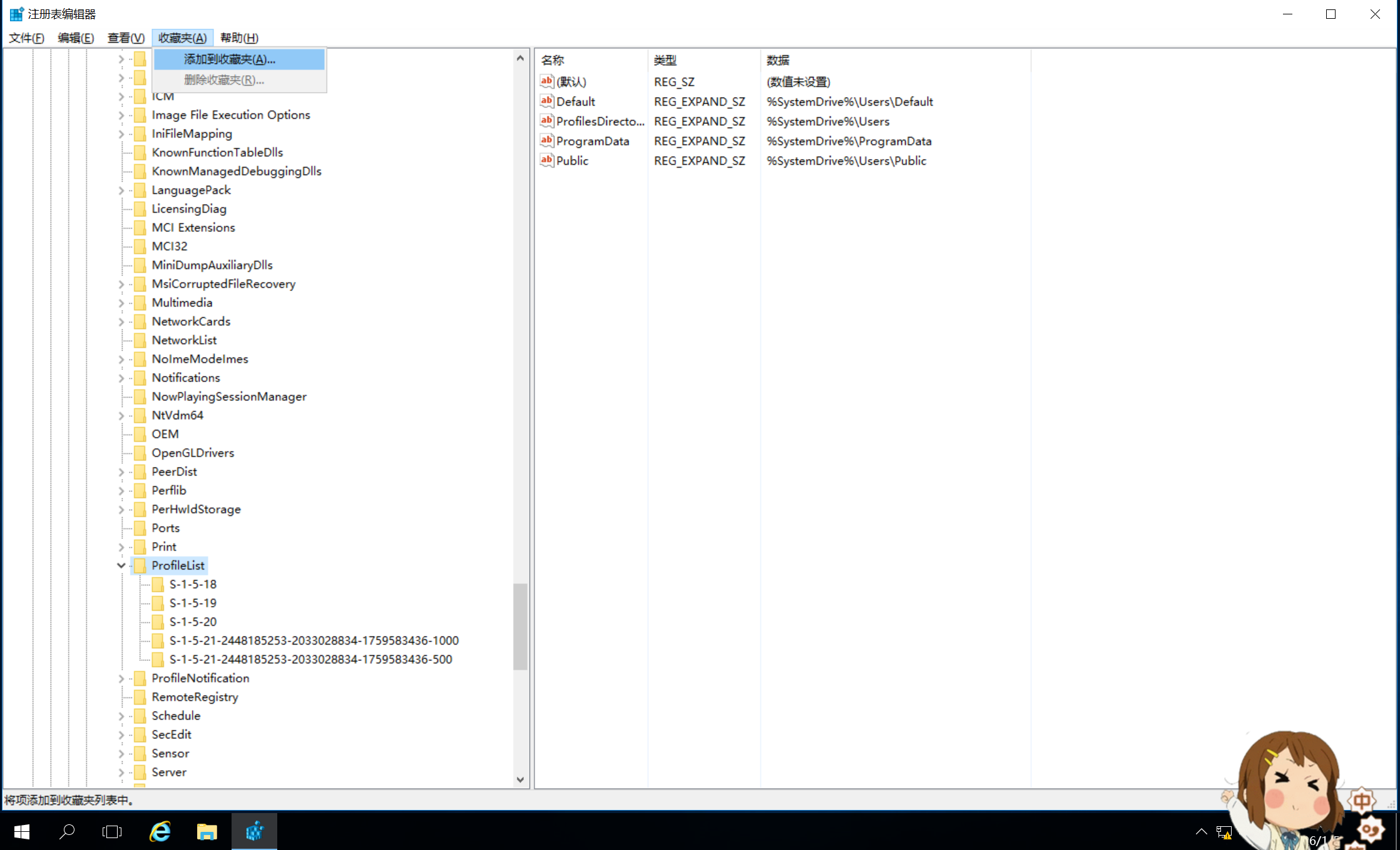Open Internet Explorer from the taskbar
The width and height of the screenshot is (1400, 850).
[x=160, y=831]
